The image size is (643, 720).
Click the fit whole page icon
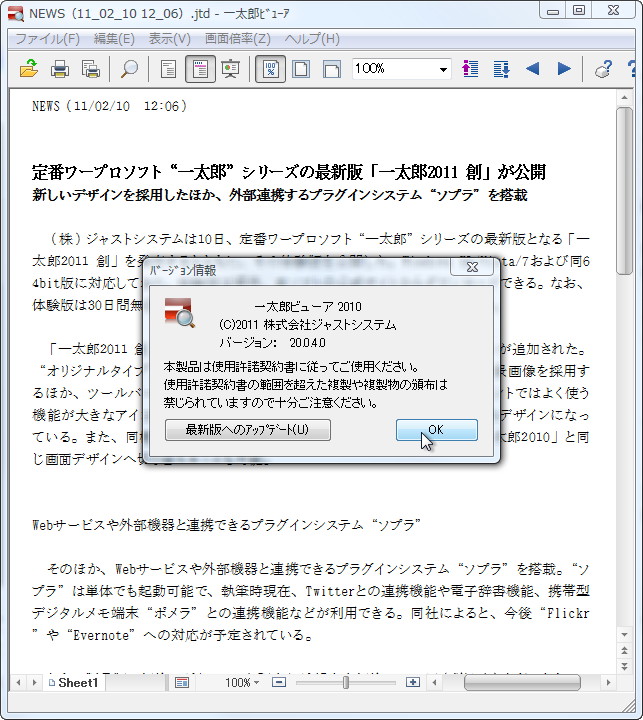tap(301, 69)
